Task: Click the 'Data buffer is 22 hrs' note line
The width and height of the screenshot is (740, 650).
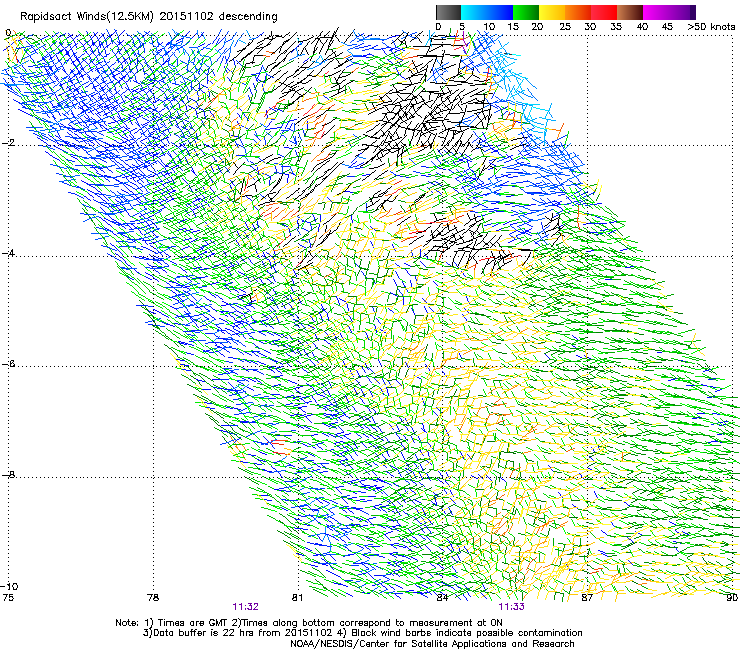Action: tap(362, 633)
